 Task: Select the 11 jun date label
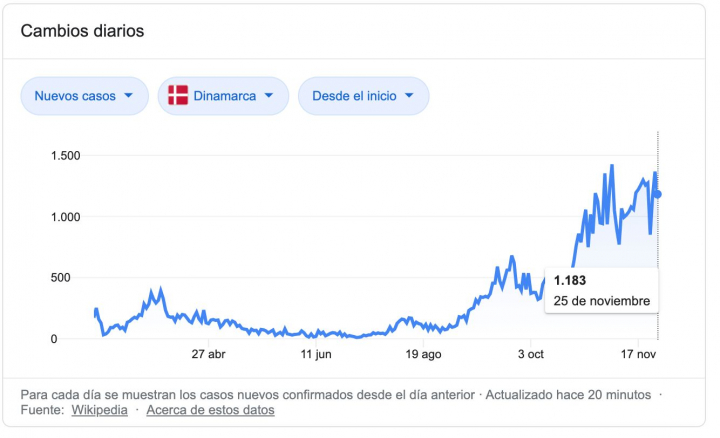pyautogui.click(x=315, y=354)
